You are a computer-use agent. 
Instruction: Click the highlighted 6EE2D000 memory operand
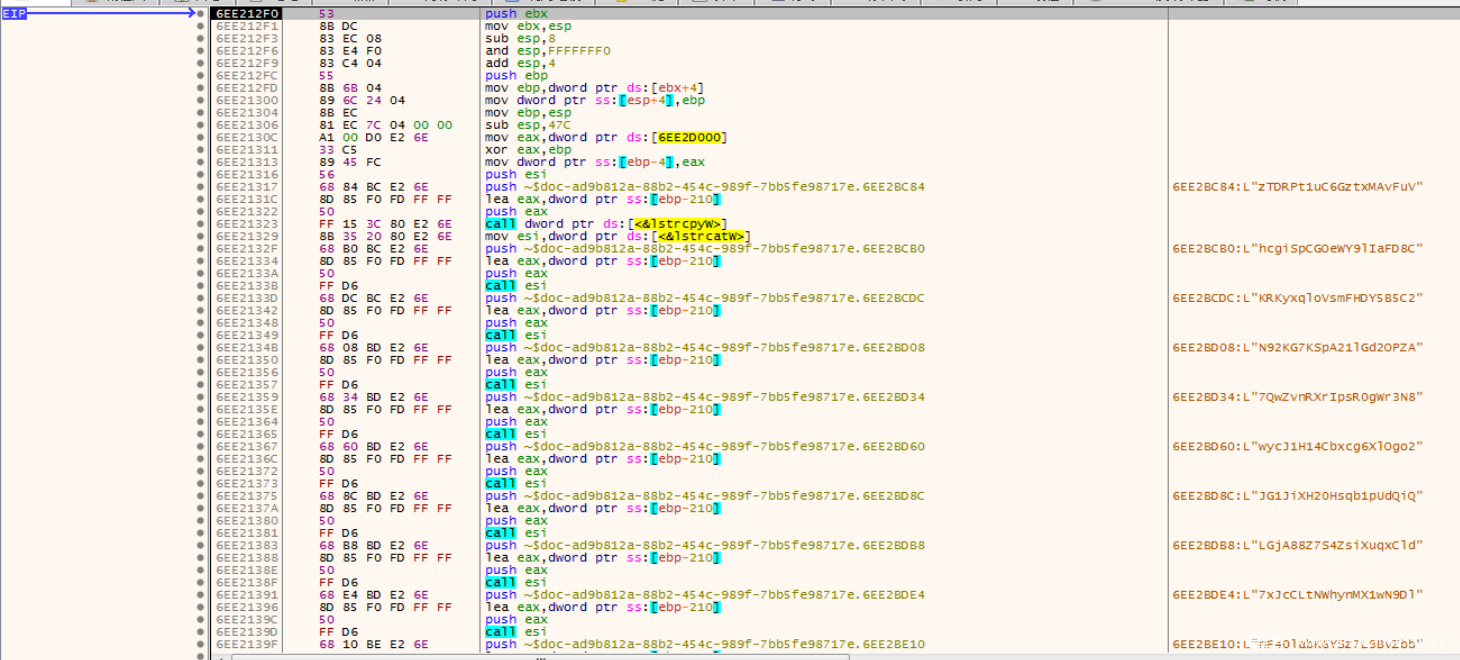click(689, 137)
